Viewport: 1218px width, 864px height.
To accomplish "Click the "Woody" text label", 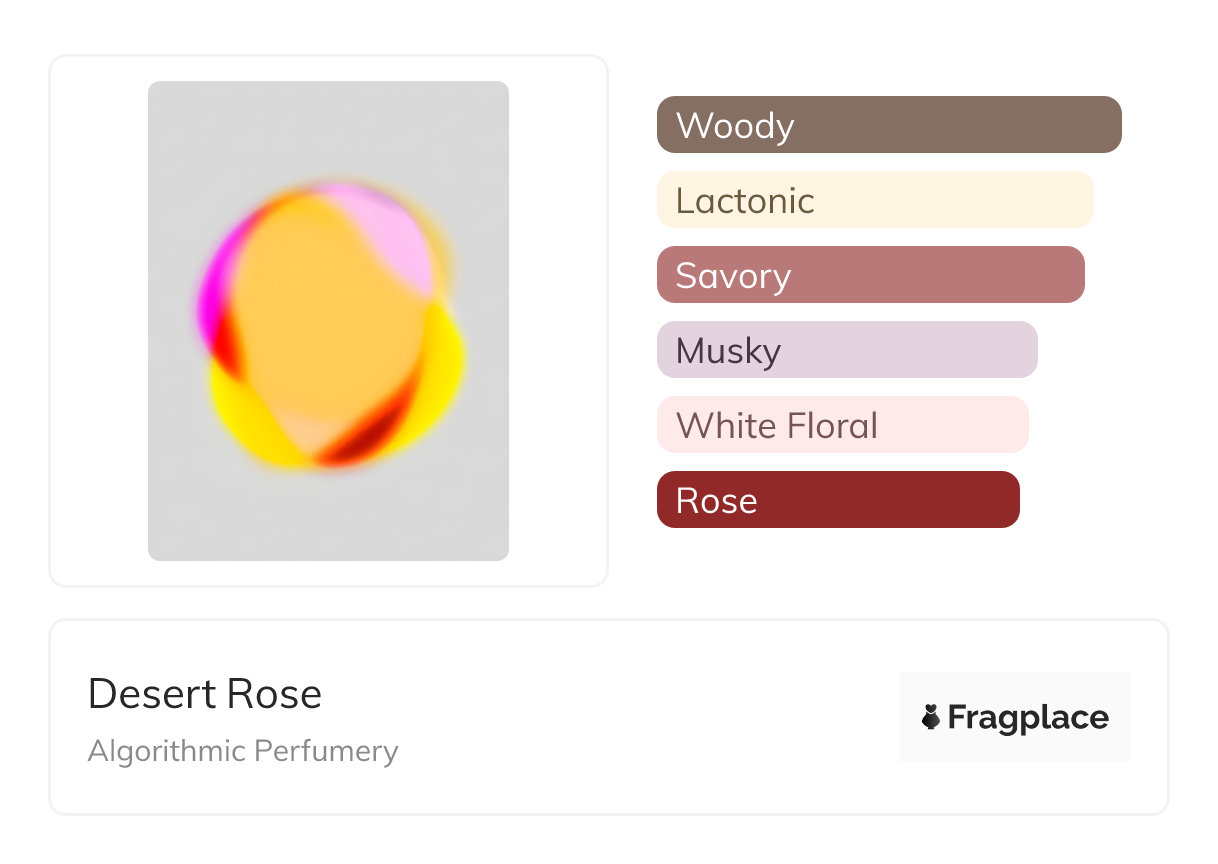I will pyautogui.click(x=735, y=126).
